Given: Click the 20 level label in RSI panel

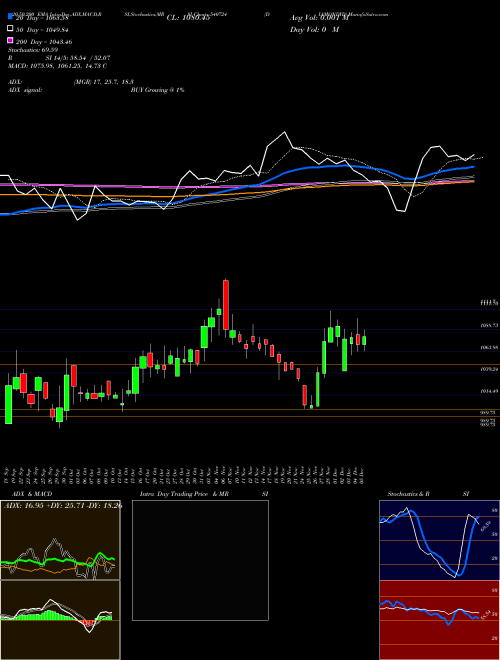Looking at the screenshot, I should click(495, 638).
